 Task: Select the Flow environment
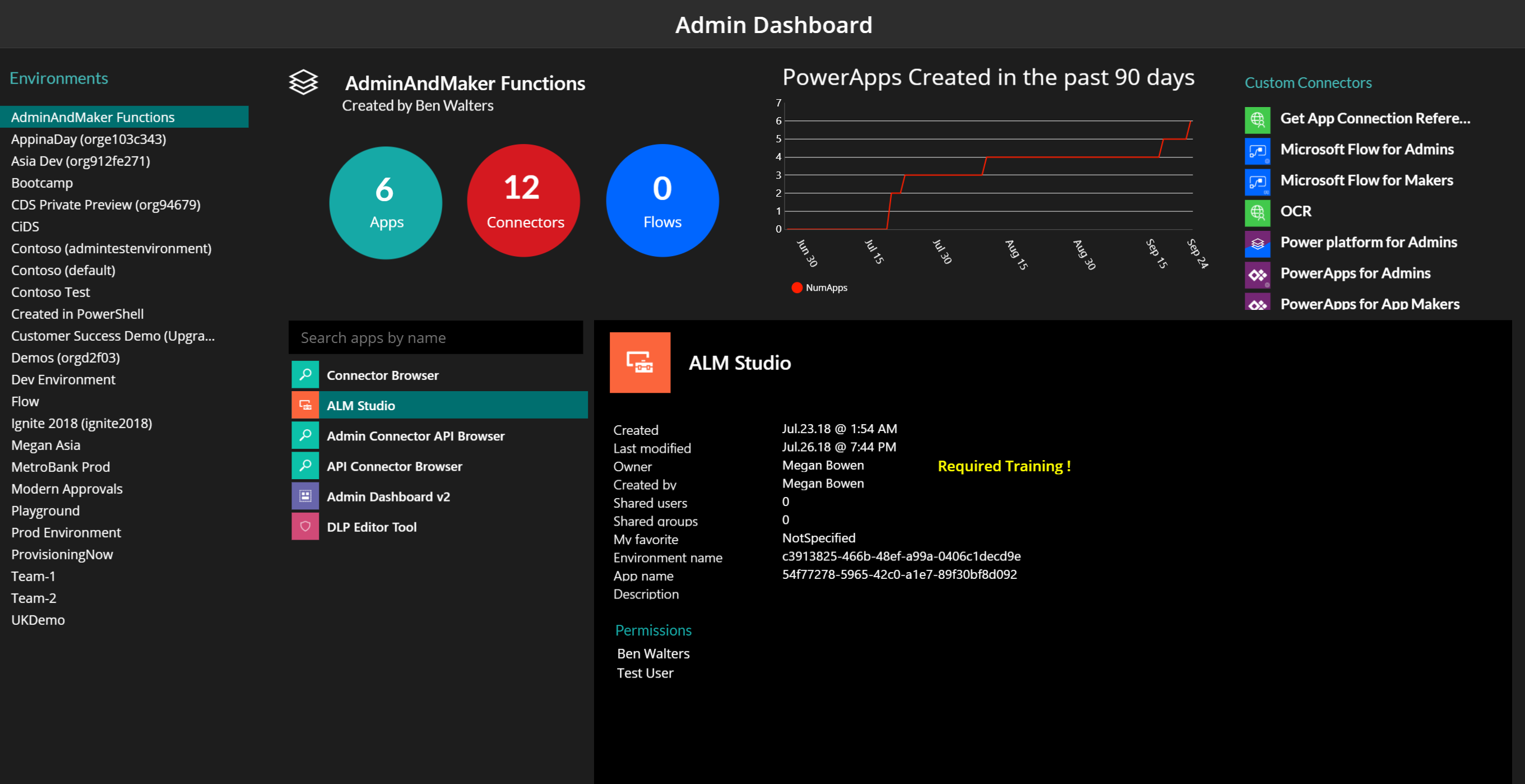25,401
